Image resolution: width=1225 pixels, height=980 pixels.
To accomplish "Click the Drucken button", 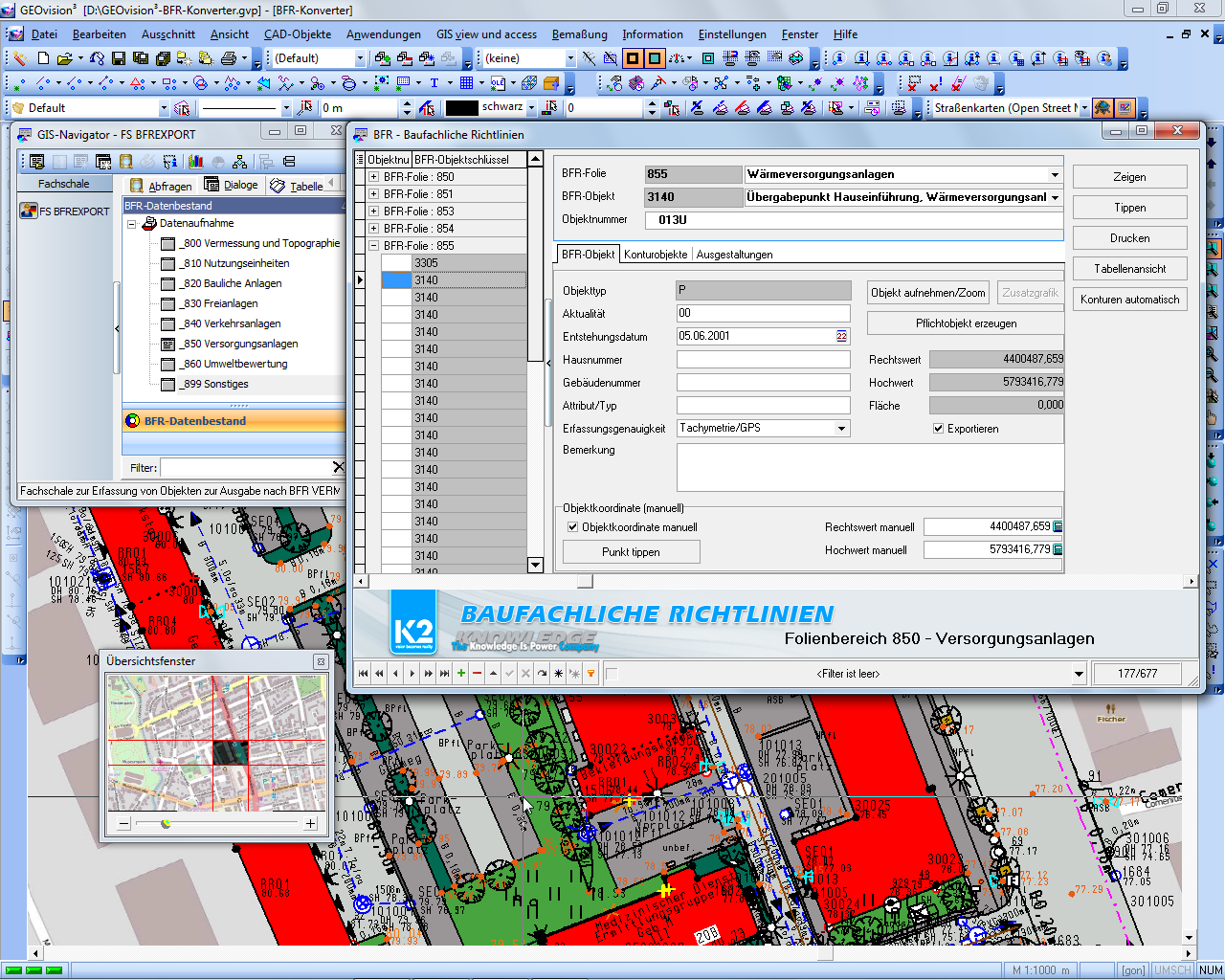I will tap(1129, 238).
